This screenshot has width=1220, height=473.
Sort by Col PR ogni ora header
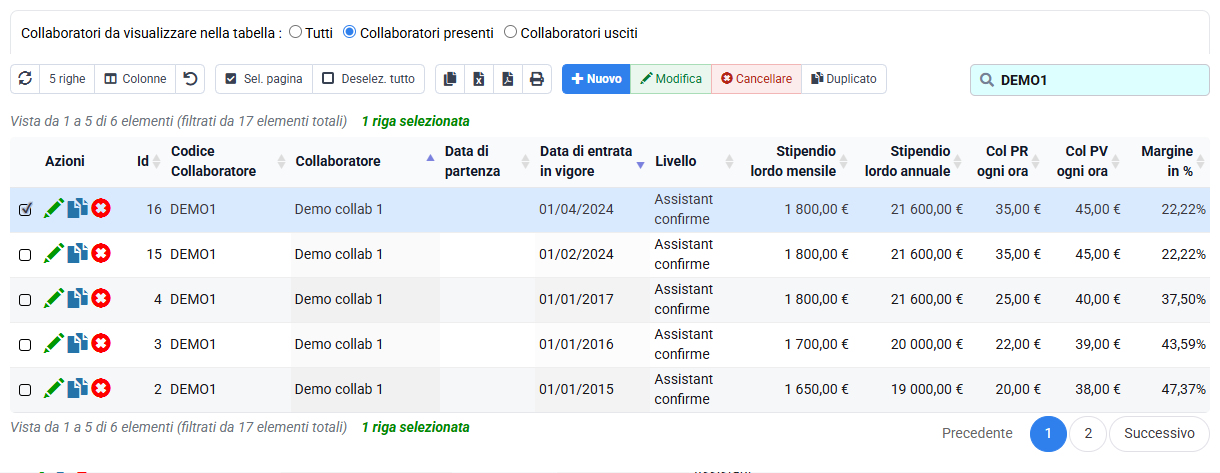pos(1006,161)
